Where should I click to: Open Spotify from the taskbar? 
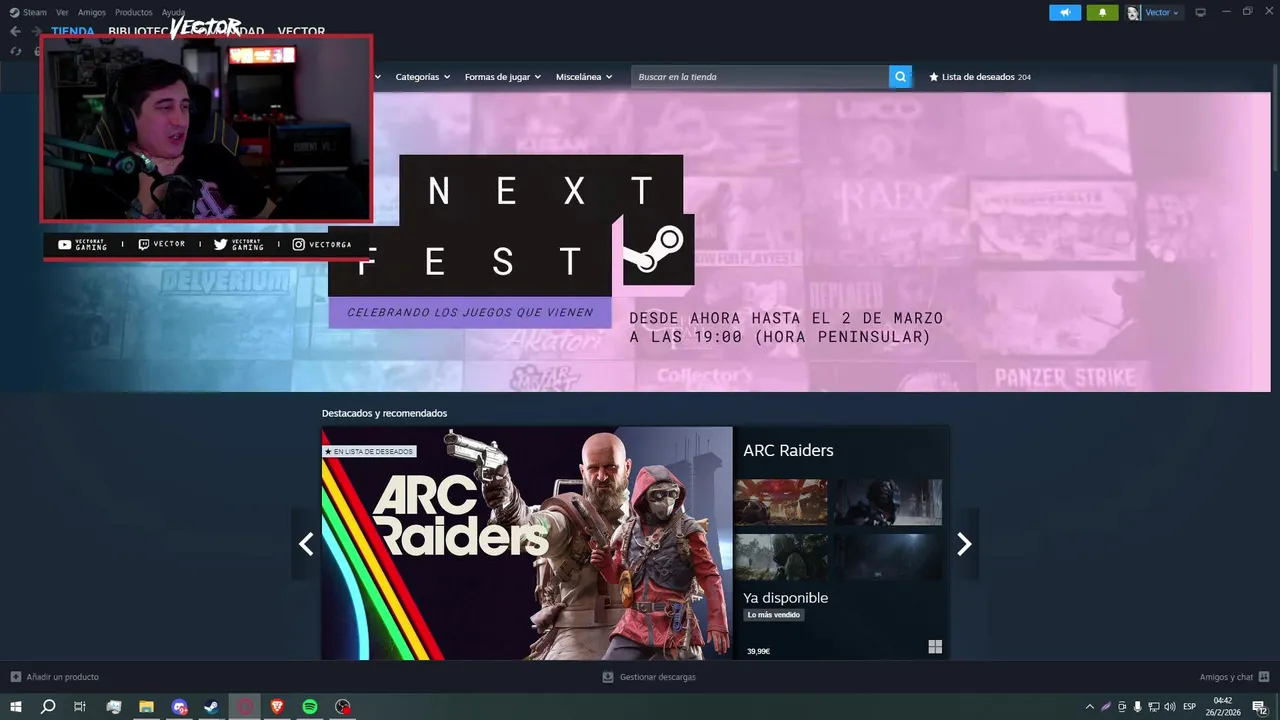(310, 707)
